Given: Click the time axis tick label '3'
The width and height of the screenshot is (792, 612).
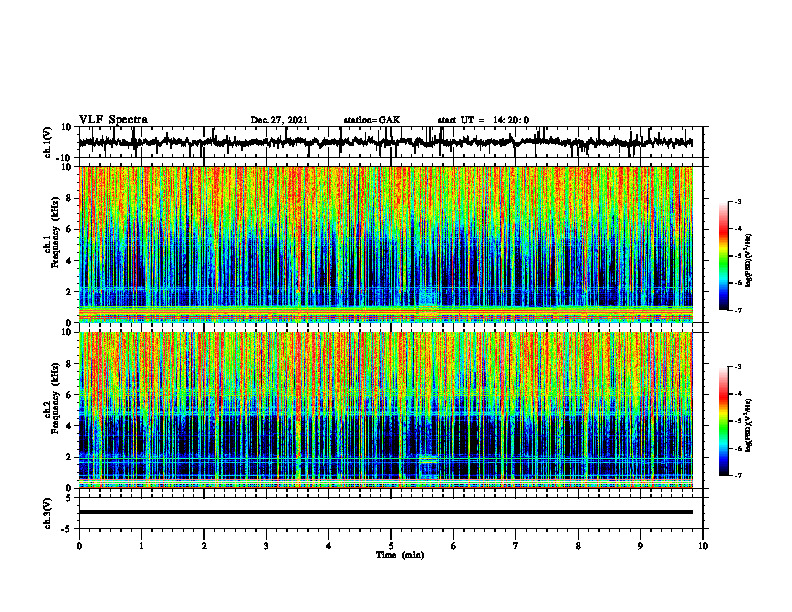Looking at the screenshot, I should pos(266,546).
